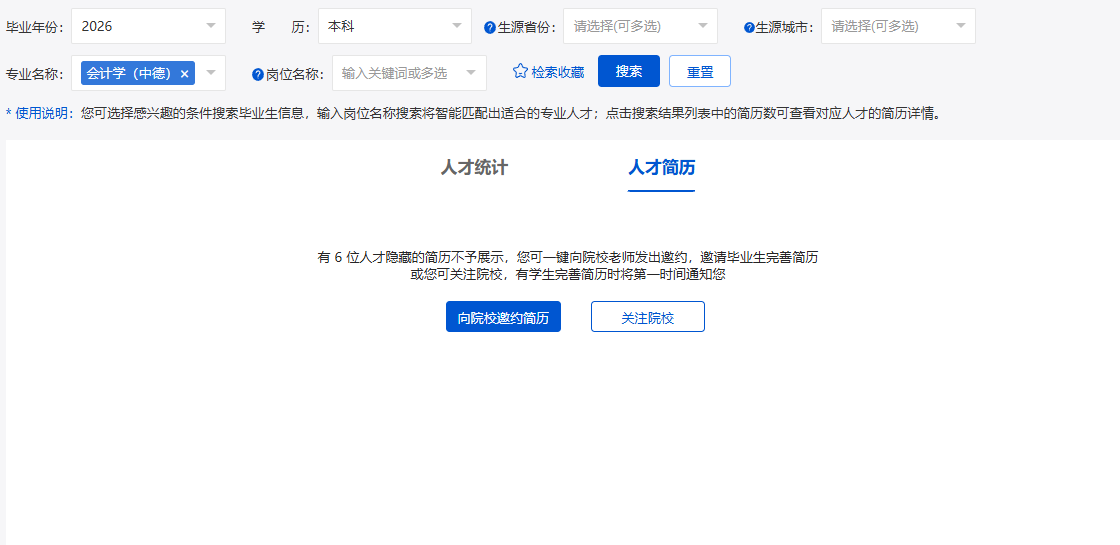
Task: Open the 岗位名称 dropdown arrow
Action: (x=471, y=73)
